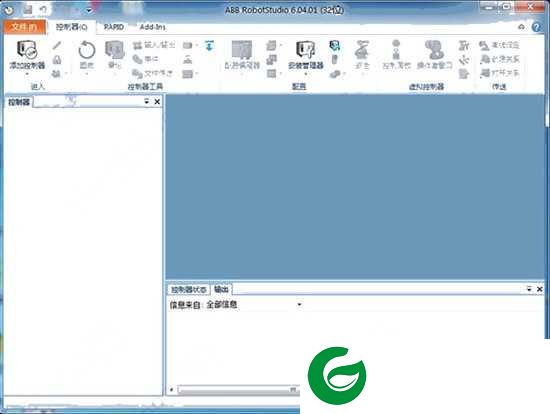
Task: Open the output panel options dropdown arrow
Action: click(529, 289)
